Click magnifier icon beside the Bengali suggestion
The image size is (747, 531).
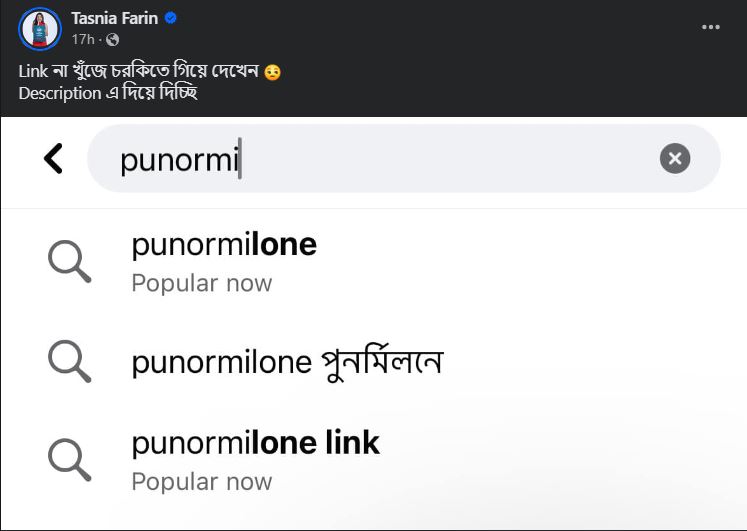(70, 361)
